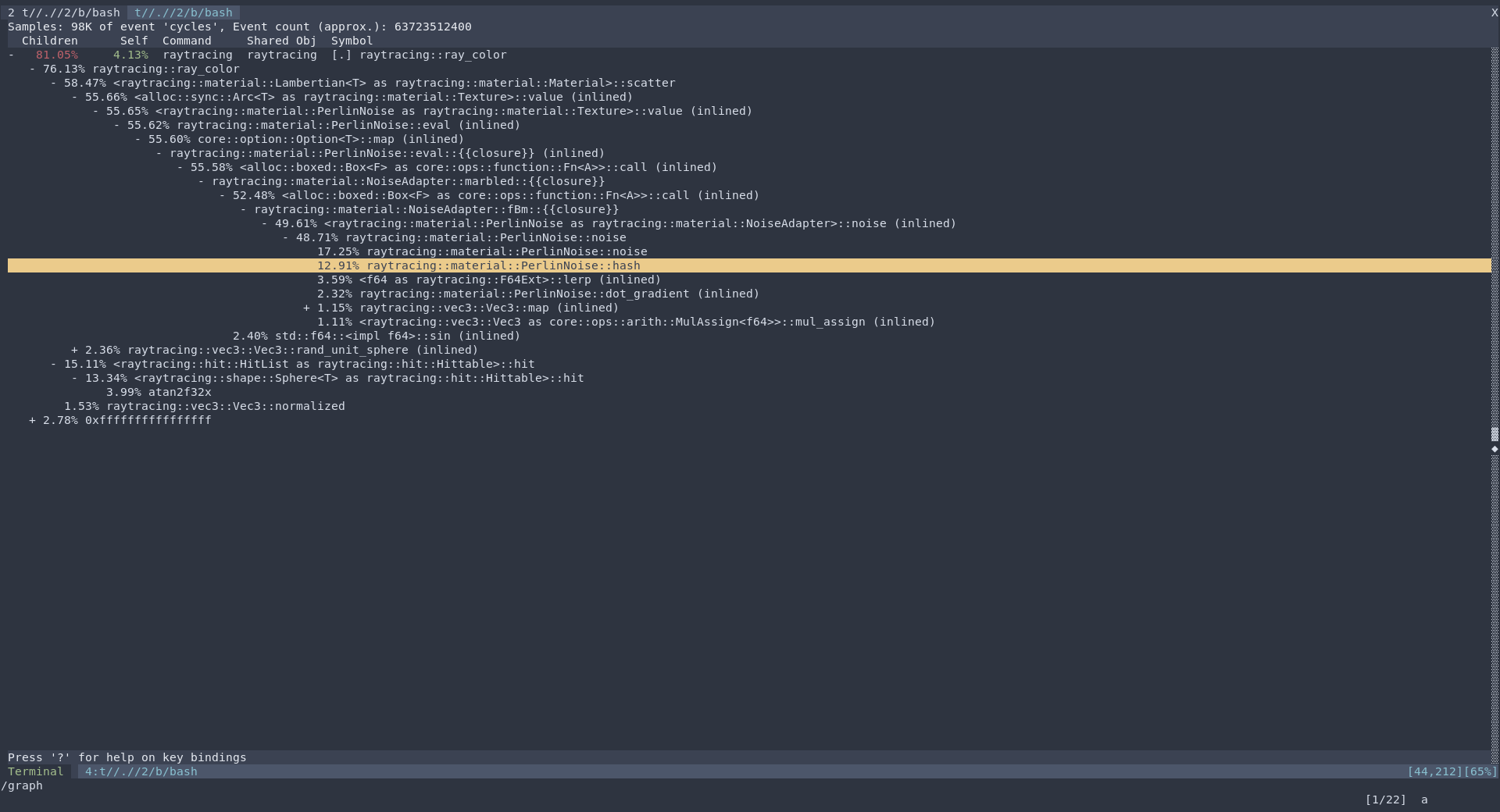
Task: Click the Self column header
Action: tap(134, 41)
